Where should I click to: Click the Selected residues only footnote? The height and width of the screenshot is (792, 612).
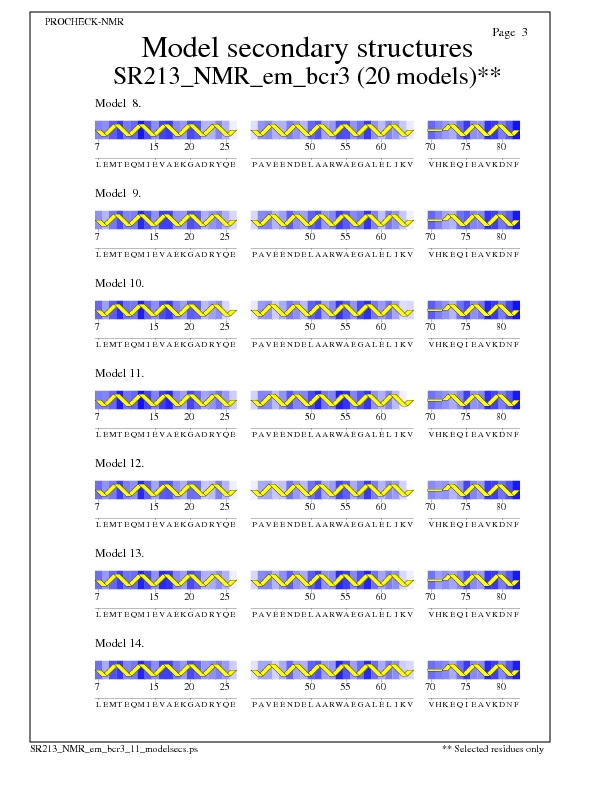pyautogui.click(x=492, y=748)
